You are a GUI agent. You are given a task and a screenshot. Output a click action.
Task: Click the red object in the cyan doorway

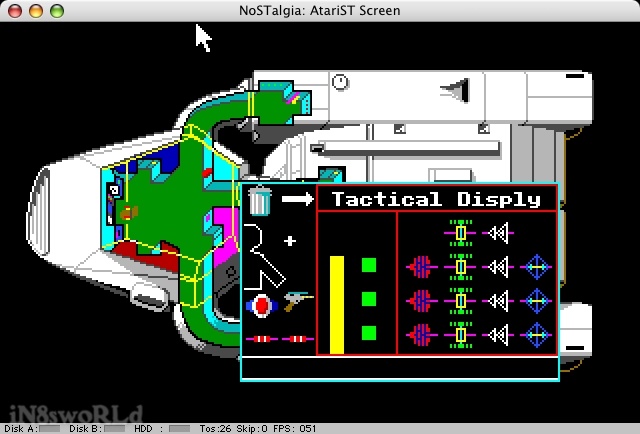pos(207,172)
